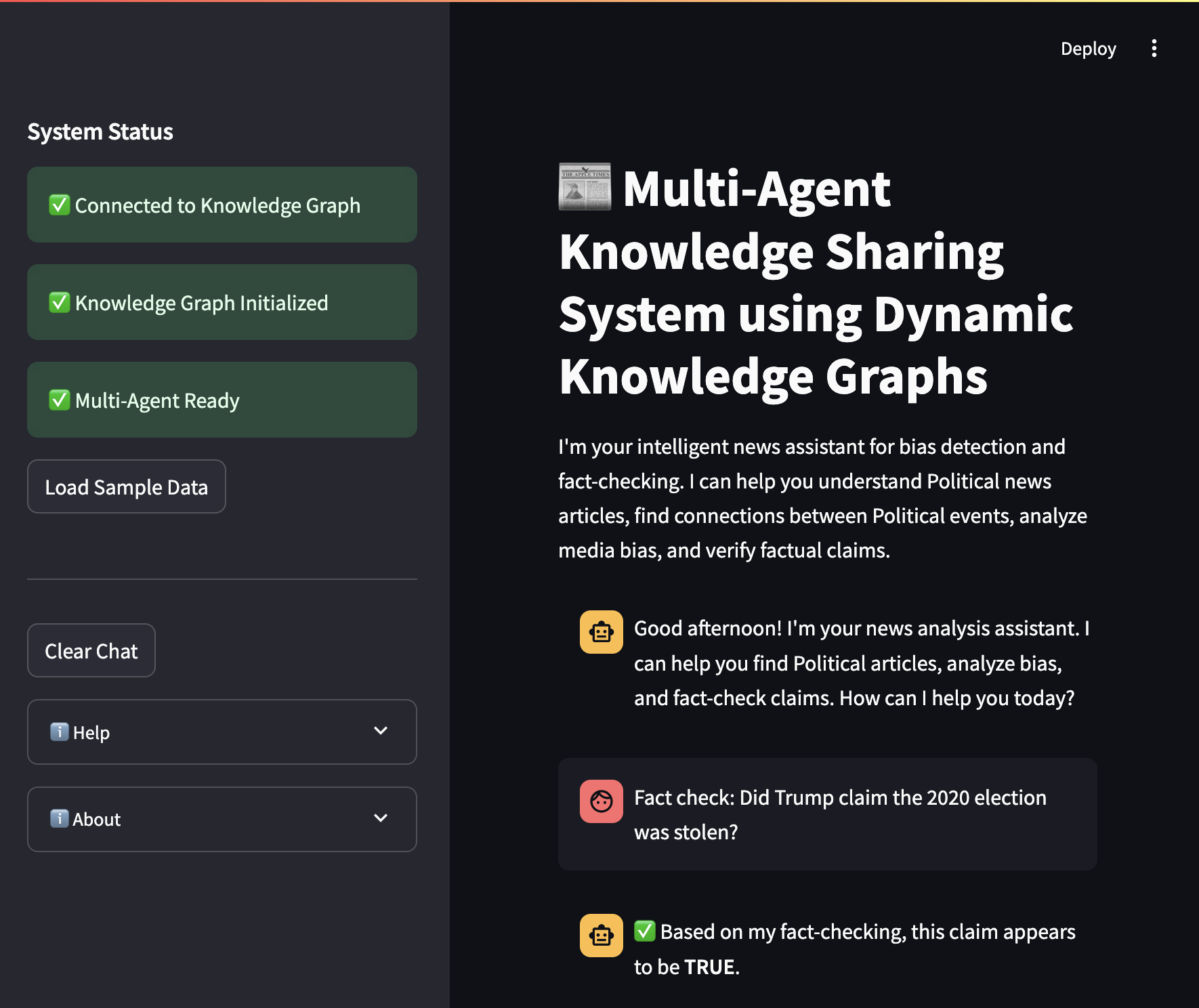Expand the About section
This screenshot has width=1199, height=1008.
pyautogui.click(x=222, y=819)
